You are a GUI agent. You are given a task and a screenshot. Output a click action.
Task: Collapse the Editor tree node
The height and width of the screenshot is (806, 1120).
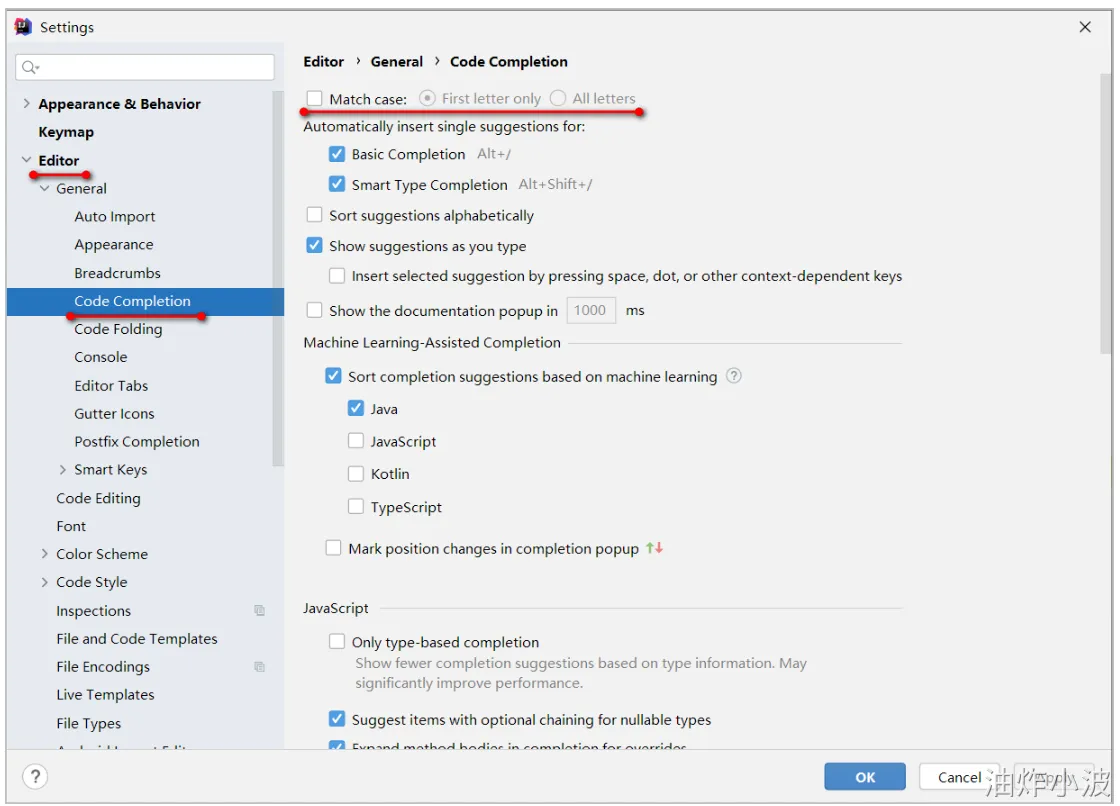pos(26,160)
